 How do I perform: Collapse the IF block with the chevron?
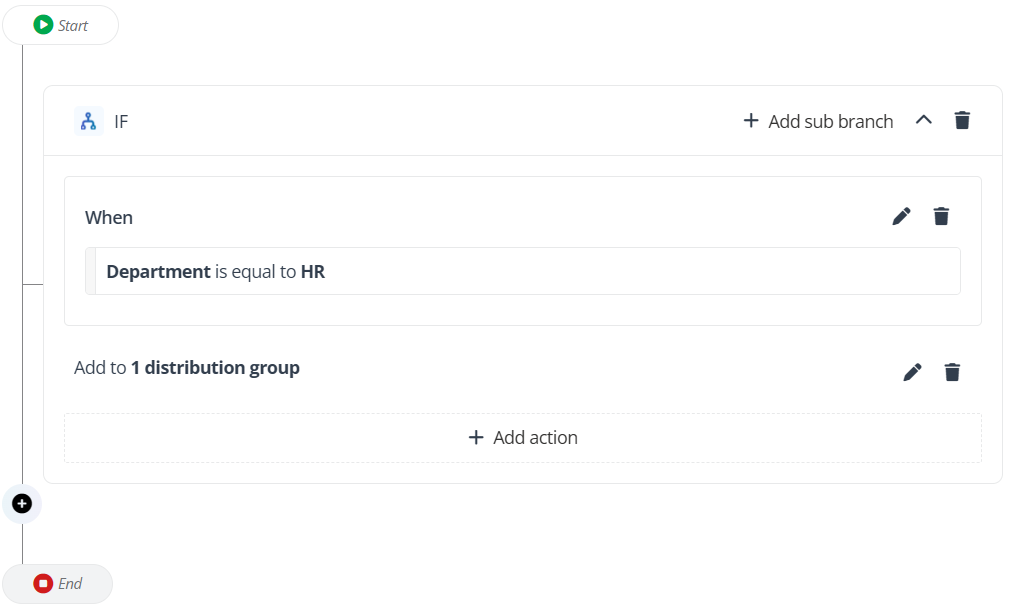pyautogui.click(x=924, y=119)
